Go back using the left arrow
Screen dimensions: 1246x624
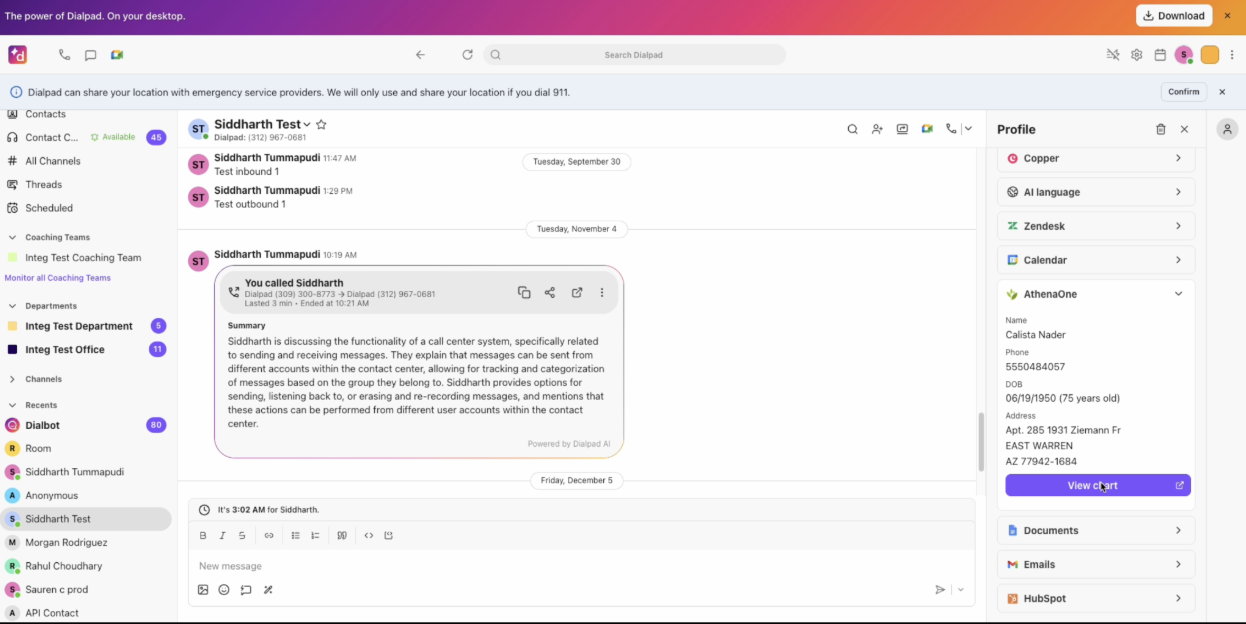tap(420, 55)
